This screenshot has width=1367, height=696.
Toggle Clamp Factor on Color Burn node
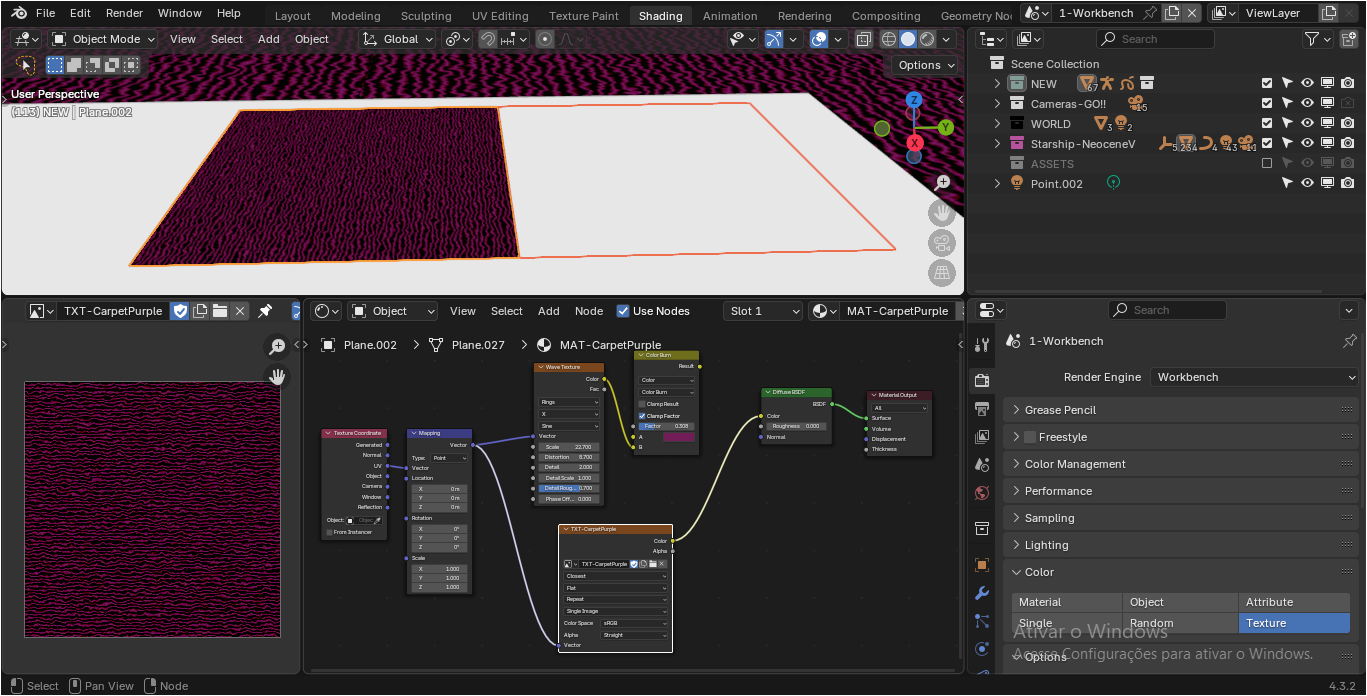642,416
